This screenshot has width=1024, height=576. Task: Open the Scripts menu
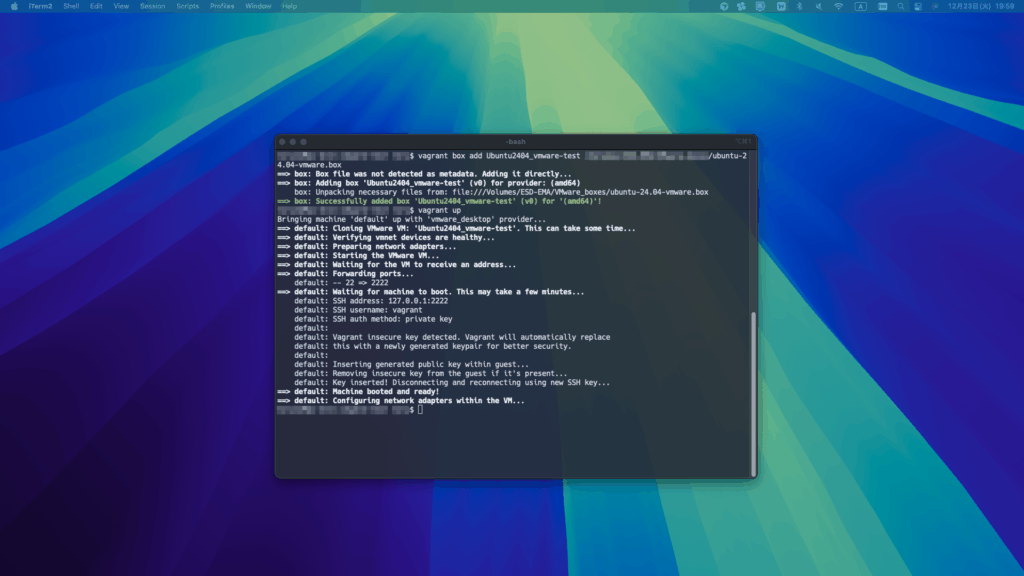(x=187, y=6)
